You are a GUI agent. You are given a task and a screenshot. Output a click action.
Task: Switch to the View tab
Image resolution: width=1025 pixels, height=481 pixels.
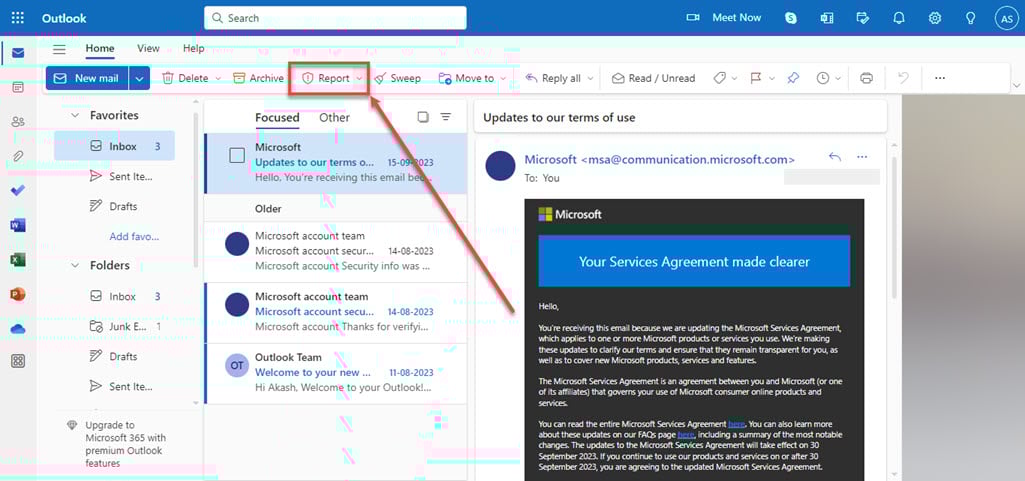[x=148, y=48]
